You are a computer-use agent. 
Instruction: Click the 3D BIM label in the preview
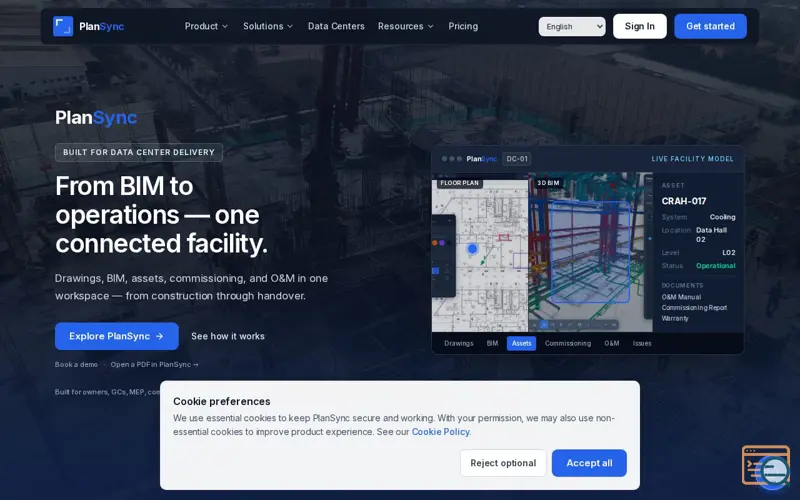tap(548, 183)
